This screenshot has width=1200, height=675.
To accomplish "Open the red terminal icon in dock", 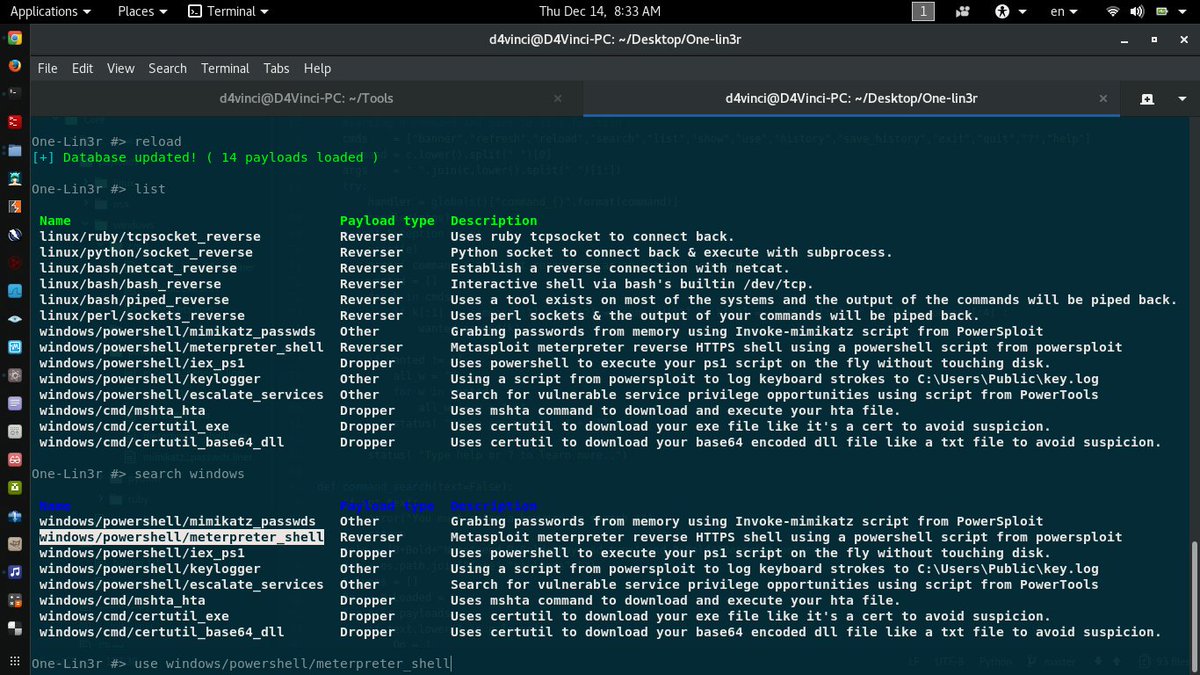I will 14,122.
